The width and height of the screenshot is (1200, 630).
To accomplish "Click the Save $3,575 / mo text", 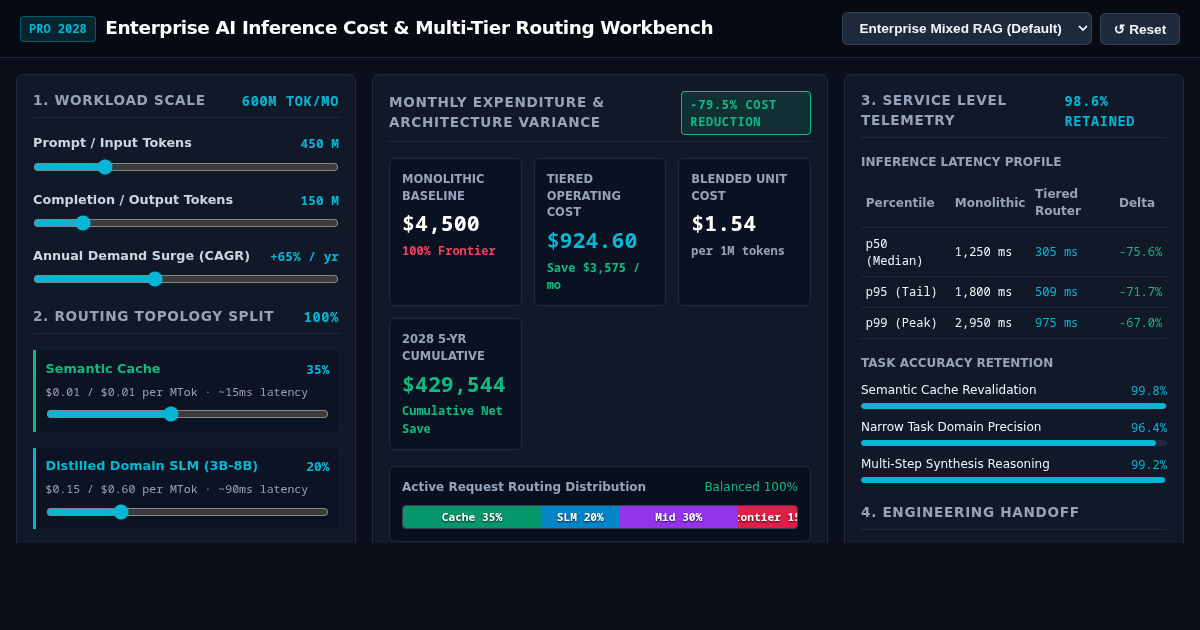I will [x=593, y=276].
